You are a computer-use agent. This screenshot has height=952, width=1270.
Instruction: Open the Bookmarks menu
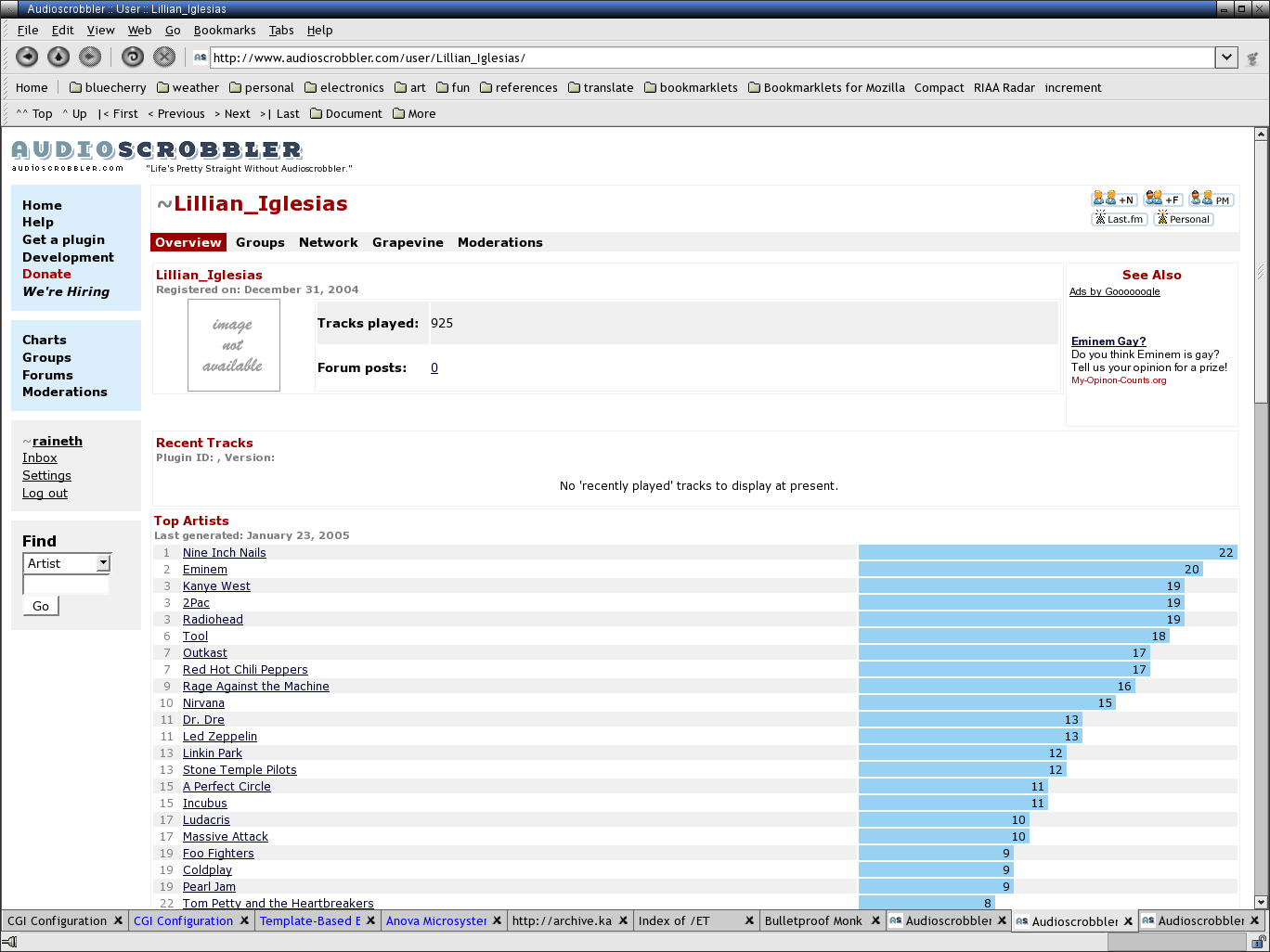pos(225,31)
